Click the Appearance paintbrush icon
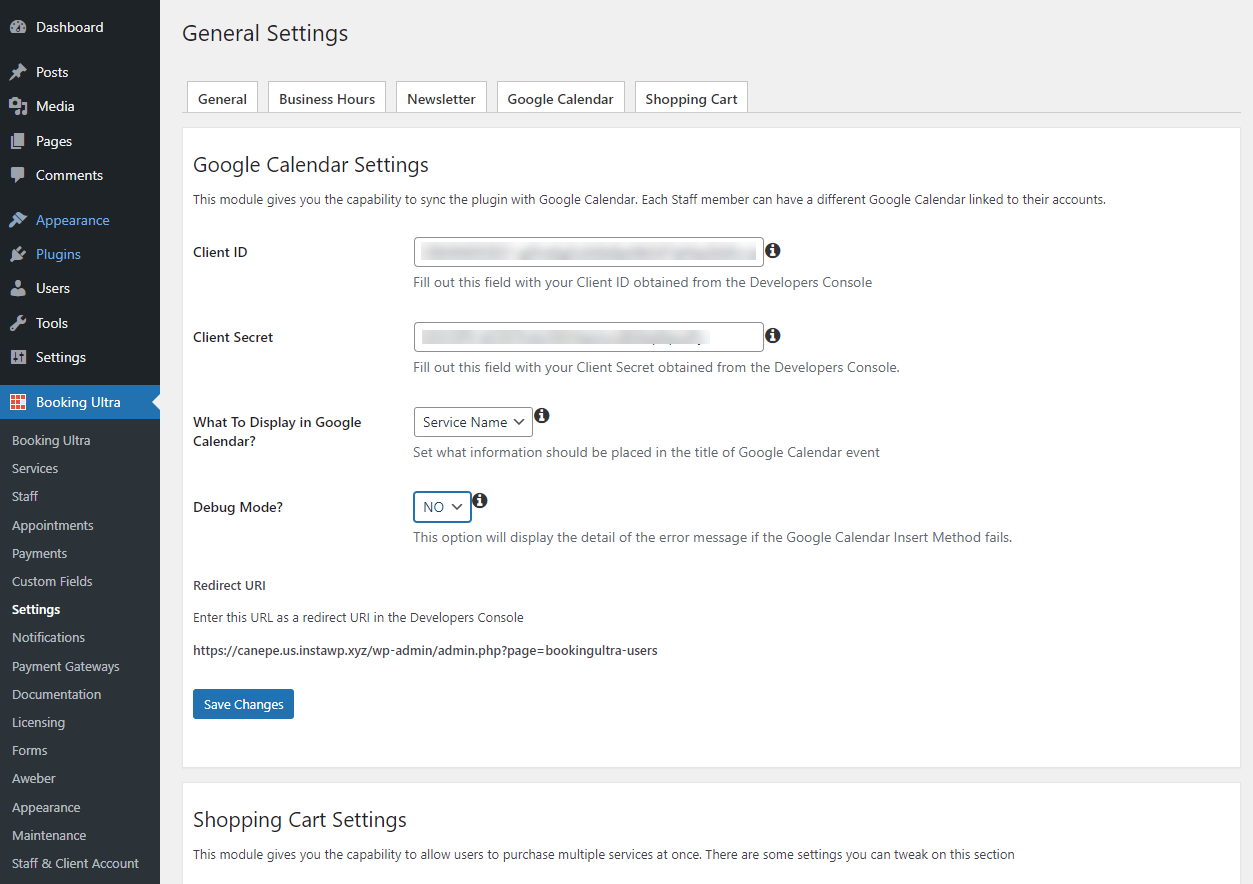The height and width of the screenshot is (884, 1253). [18, 220]
